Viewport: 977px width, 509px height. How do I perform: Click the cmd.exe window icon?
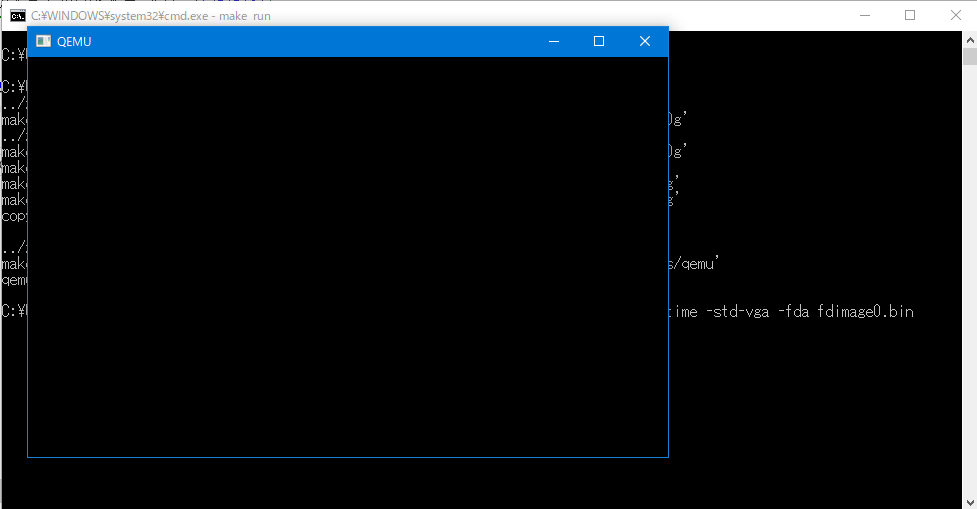(x=17, y=16)
